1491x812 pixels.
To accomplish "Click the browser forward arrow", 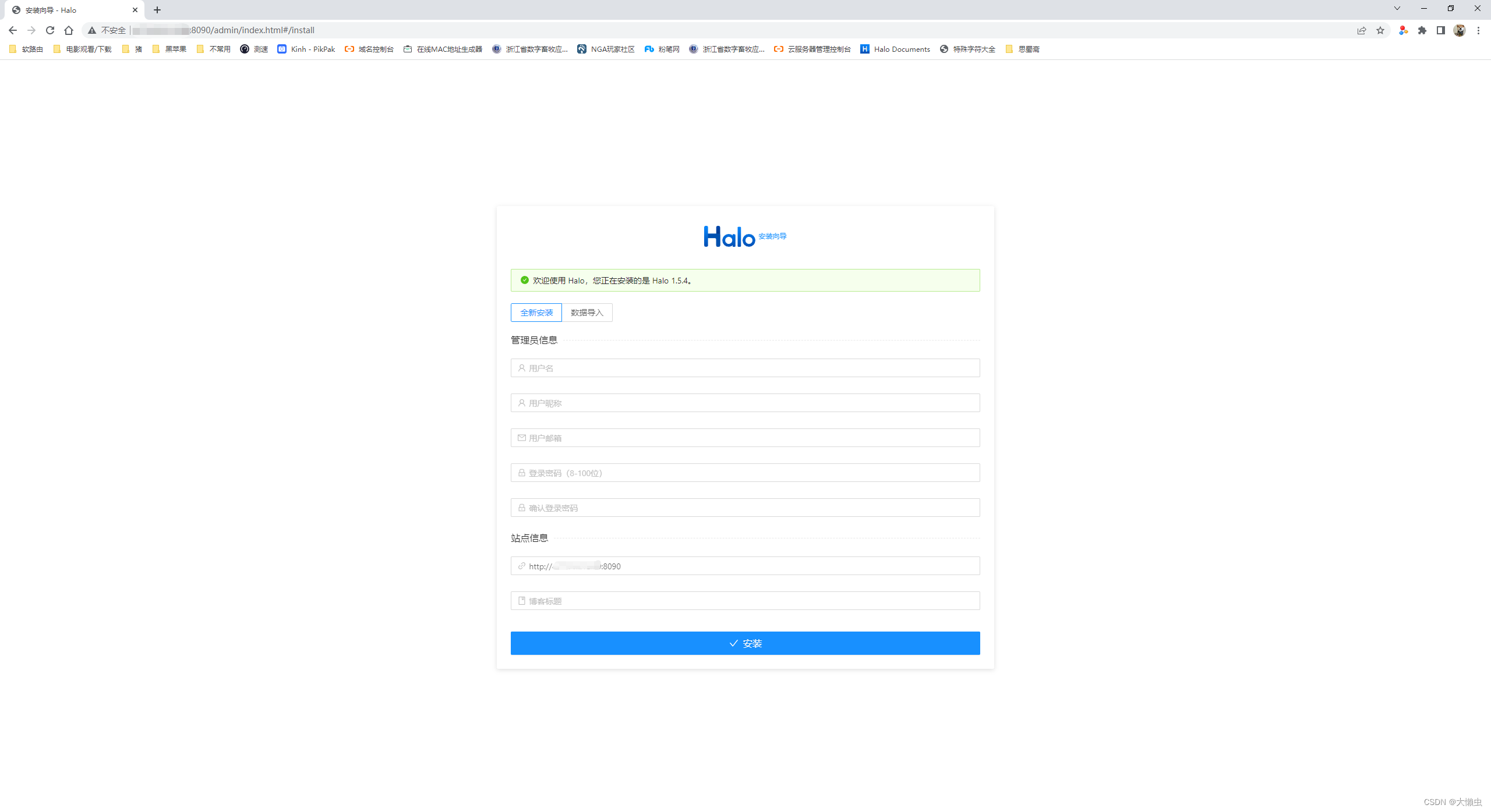I will tap(31, 30).
